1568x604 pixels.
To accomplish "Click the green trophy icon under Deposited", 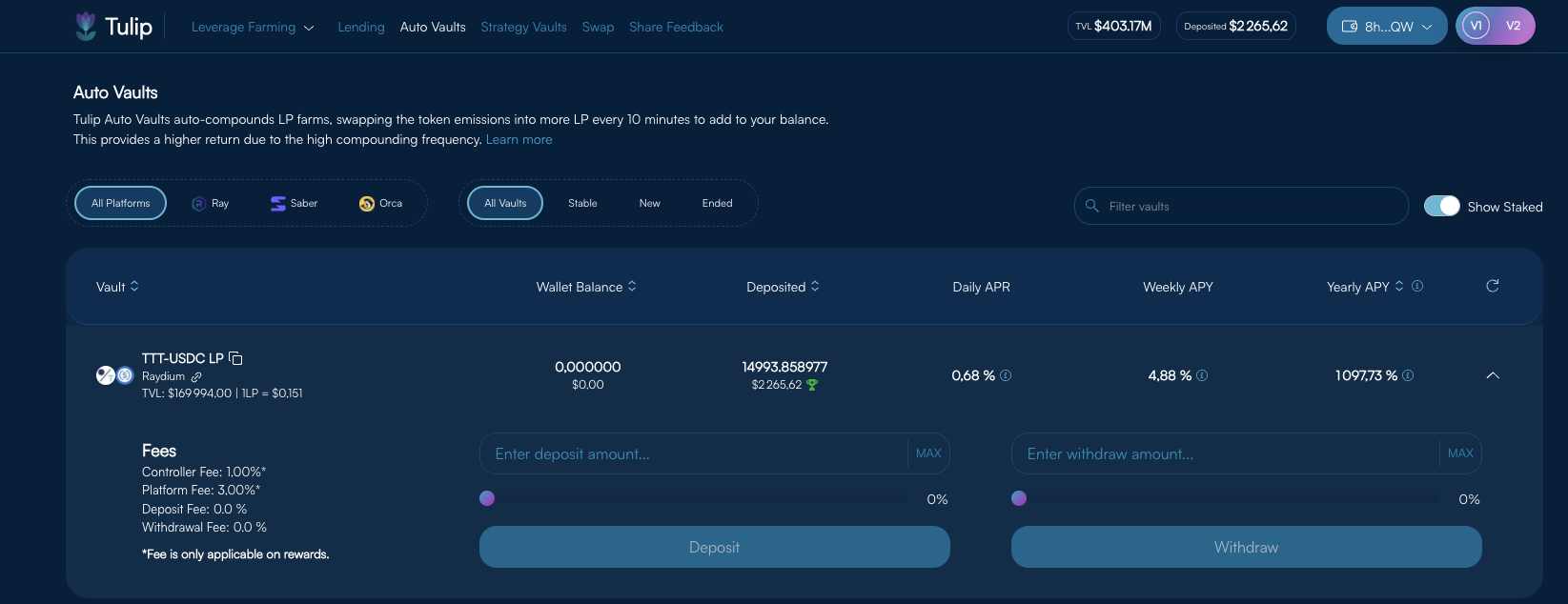I will (x=812, y=385).
